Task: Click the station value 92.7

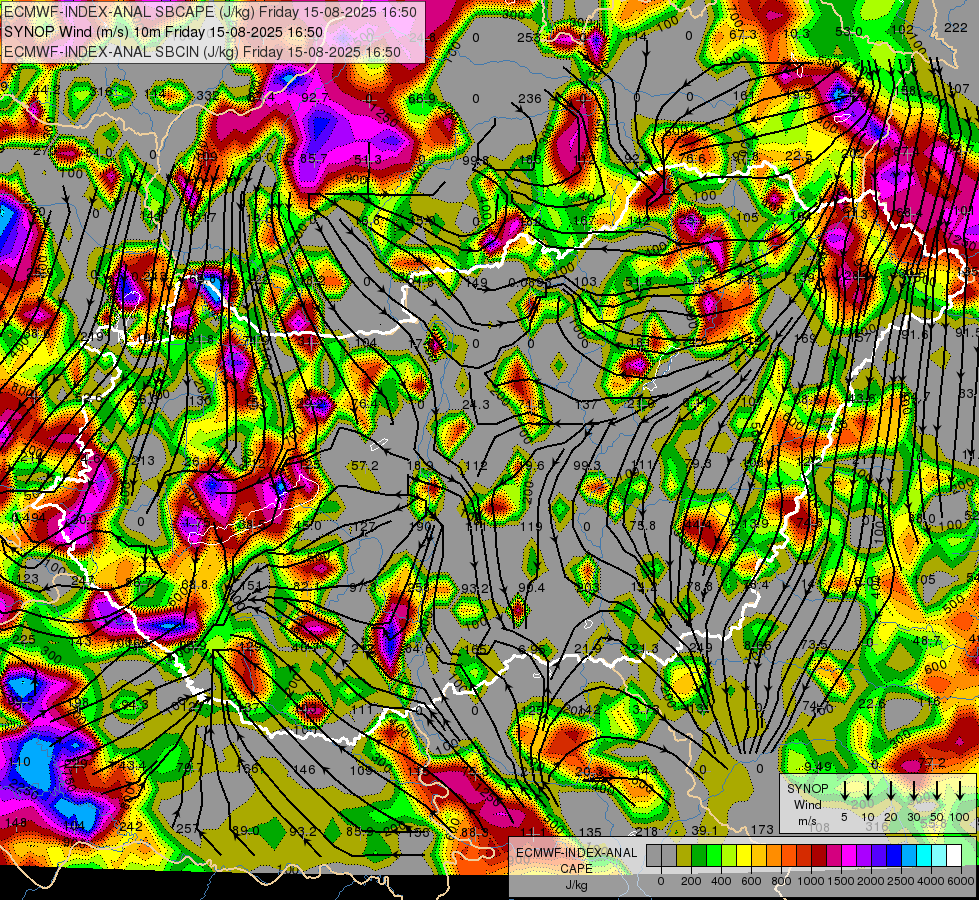Action: tap(315, 98)
